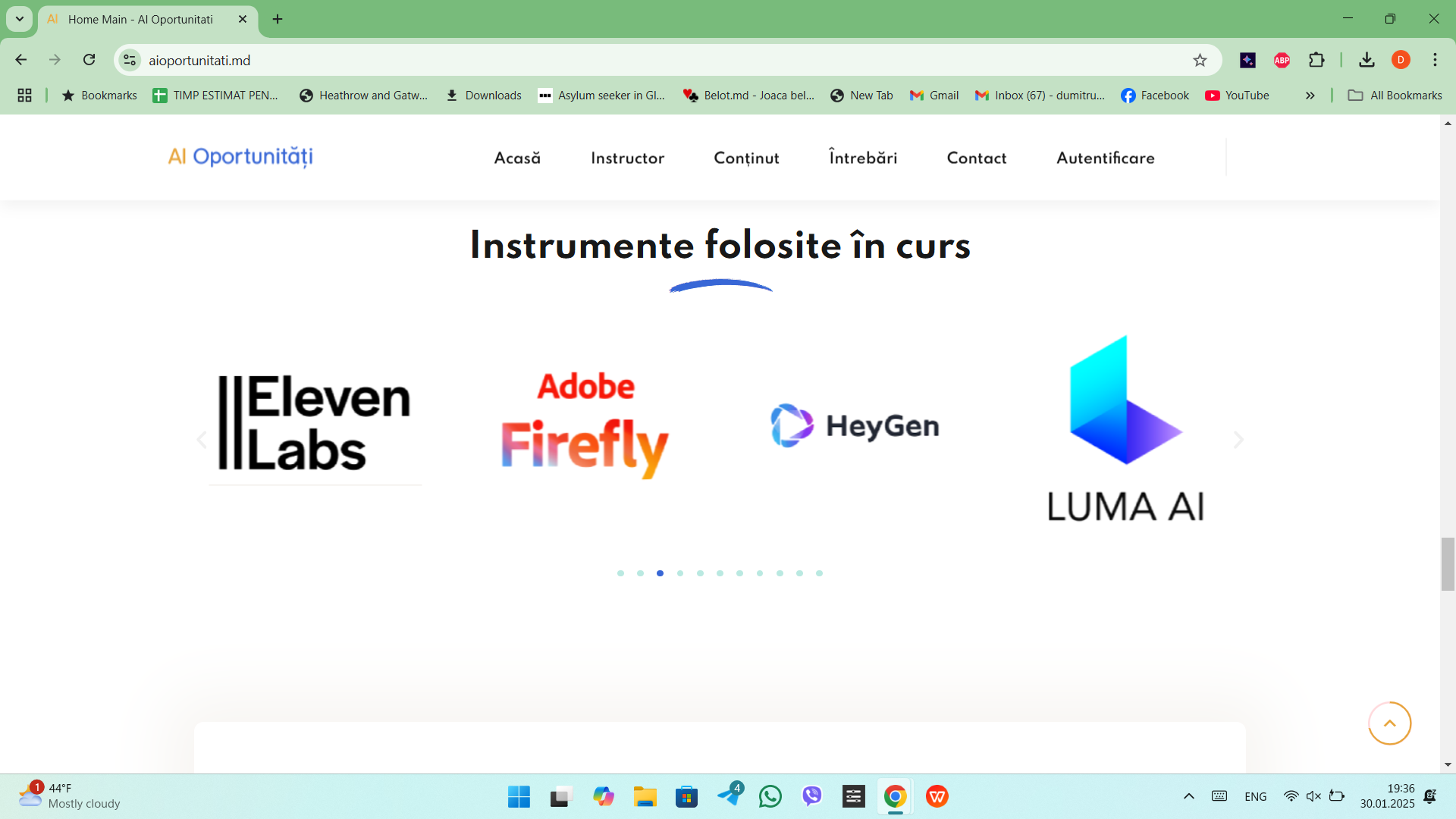Close the Home Main - AI Oportunitati tab

click(x=243, y=19)
